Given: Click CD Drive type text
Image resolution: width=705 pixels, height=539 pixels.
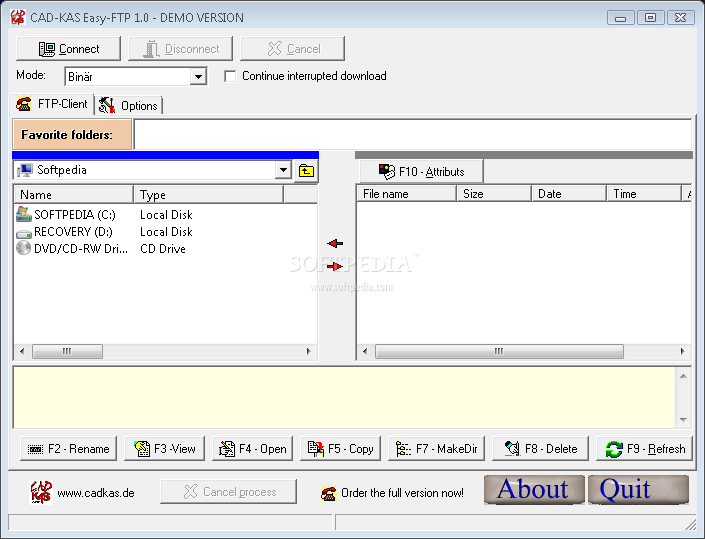Looking at the screenshot, I should [163, 249].
